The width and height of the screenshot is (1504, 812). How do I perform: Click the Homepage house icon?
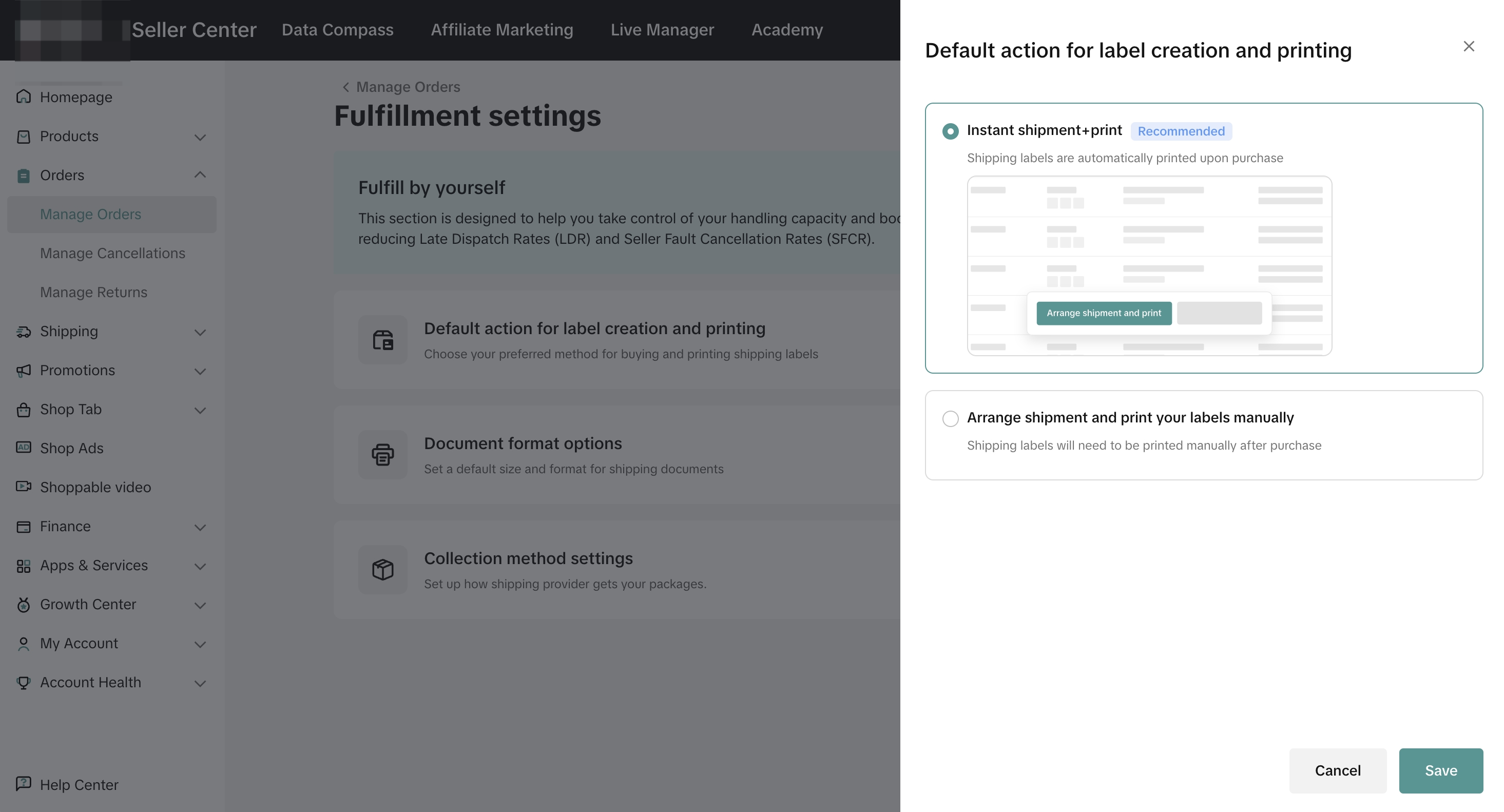(x=23, y=96)
